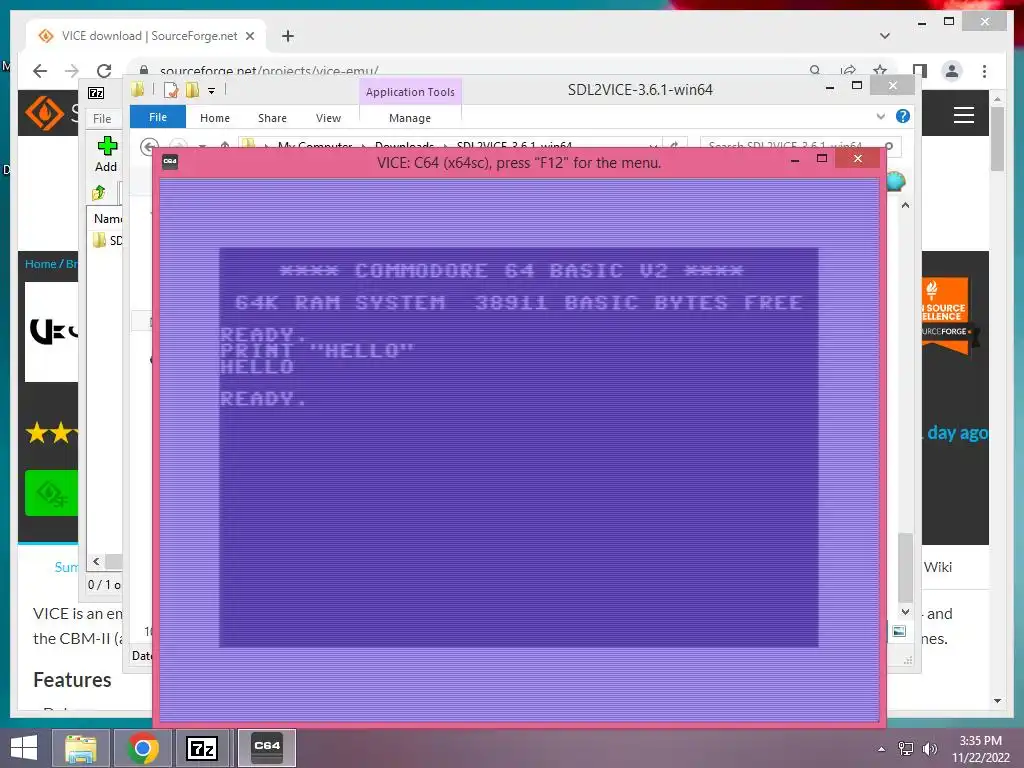1024x768 pixels.
Task: Open the 7-Zip taskbar button
Action: [201, 748]
